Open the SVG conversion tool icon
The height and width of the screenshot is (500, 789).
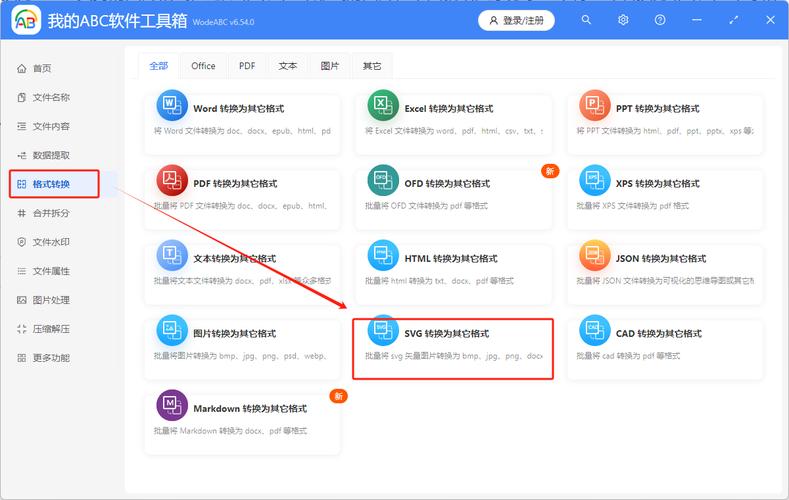(x=383, y=330)
